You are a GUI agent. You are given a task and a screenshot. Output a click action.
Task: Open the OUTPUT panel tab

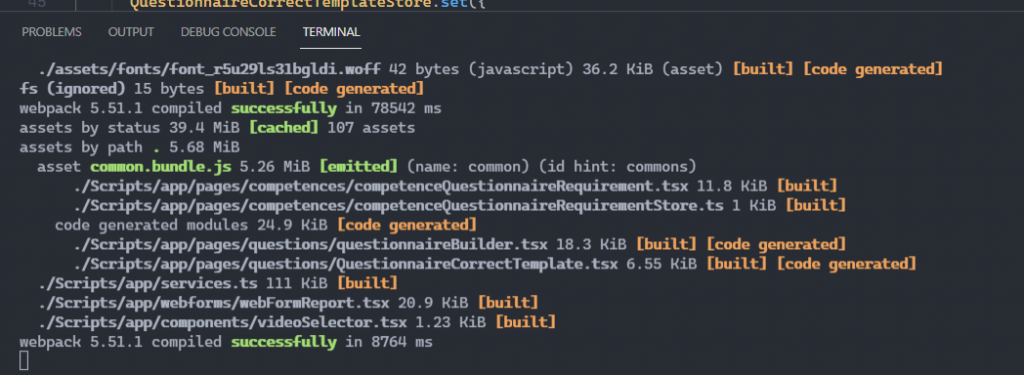point(131,32)
